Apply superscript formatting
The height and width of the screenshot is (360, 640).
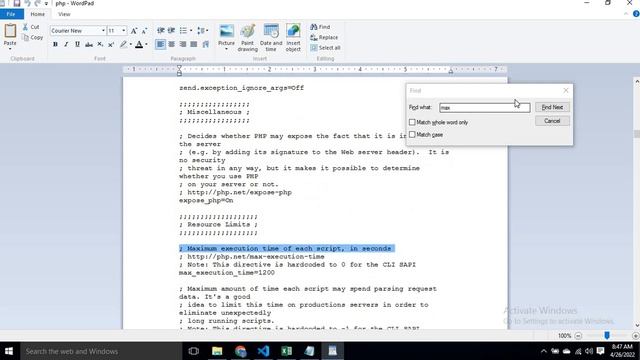click(111, 44)
